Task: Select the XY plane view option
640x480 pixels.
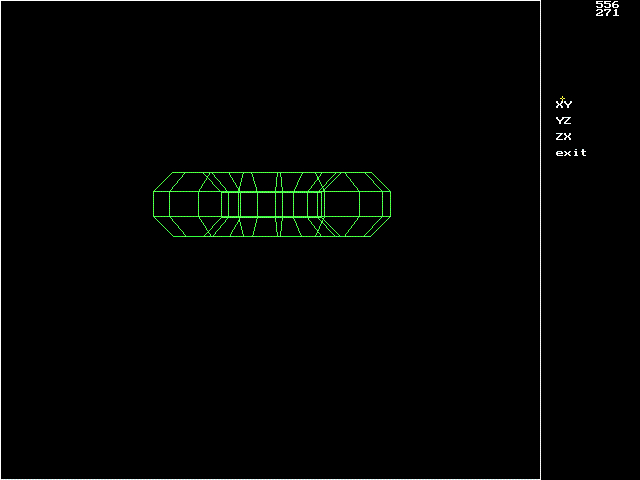Action: tap(564, 104)
